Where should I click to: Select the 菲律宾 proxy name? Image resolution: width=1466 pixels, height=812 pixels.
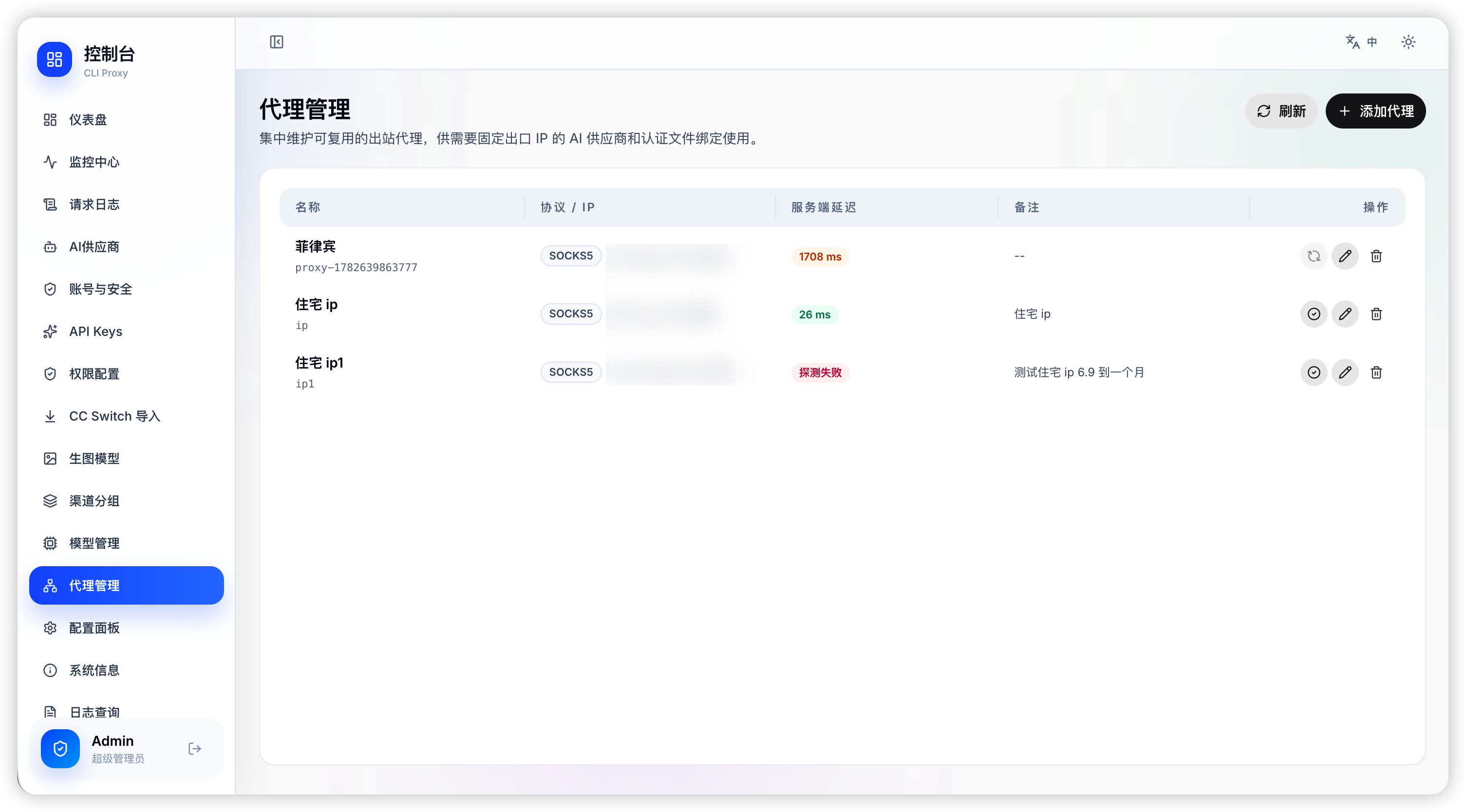tap(315, 246)
